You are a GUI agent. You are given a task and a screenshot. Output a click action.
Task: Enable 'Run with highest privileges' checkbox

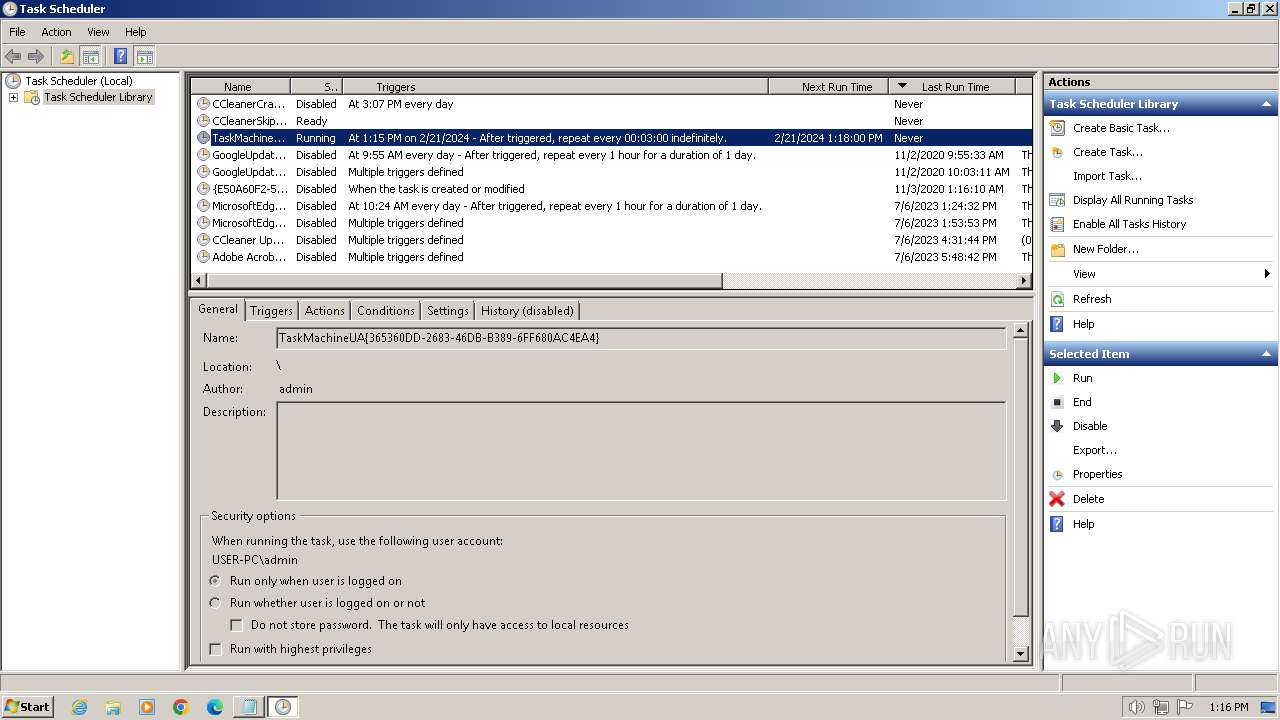(x=214, y=649)
